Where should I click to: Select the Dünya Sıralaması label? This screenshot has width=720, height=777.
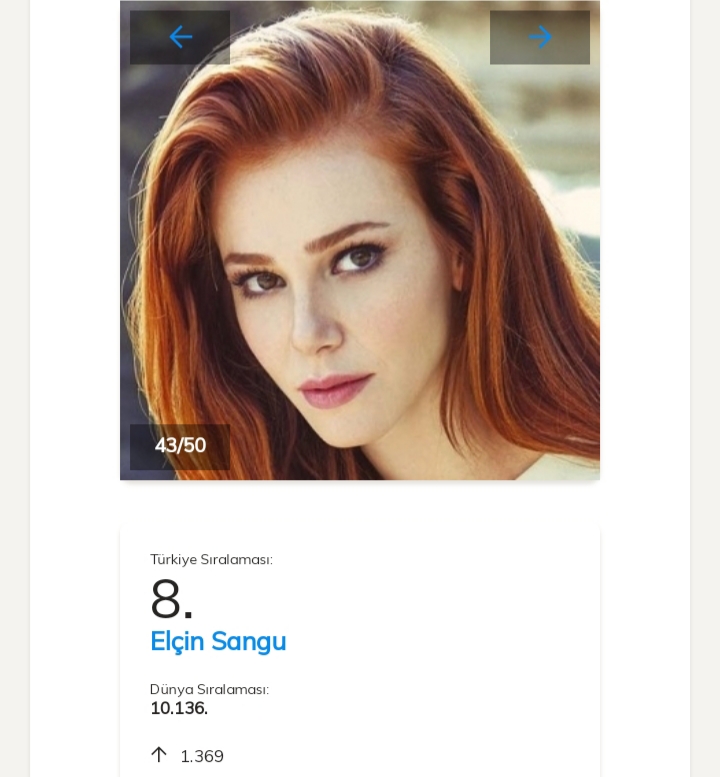click(209, 689)
